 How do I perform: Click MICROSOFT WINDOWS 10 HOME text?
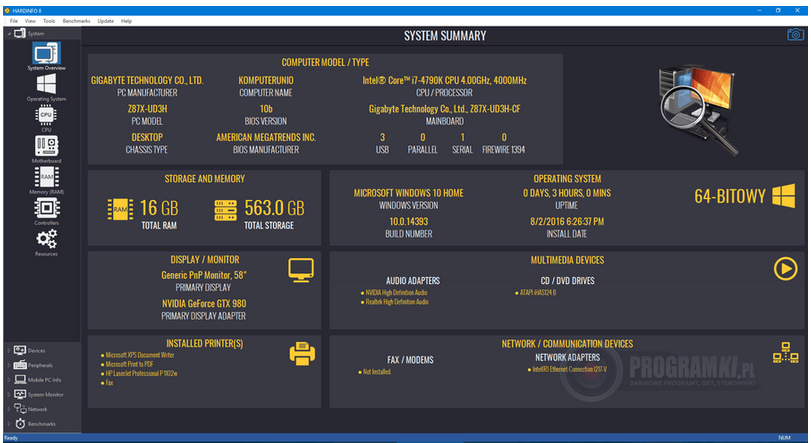coord(409,193)
